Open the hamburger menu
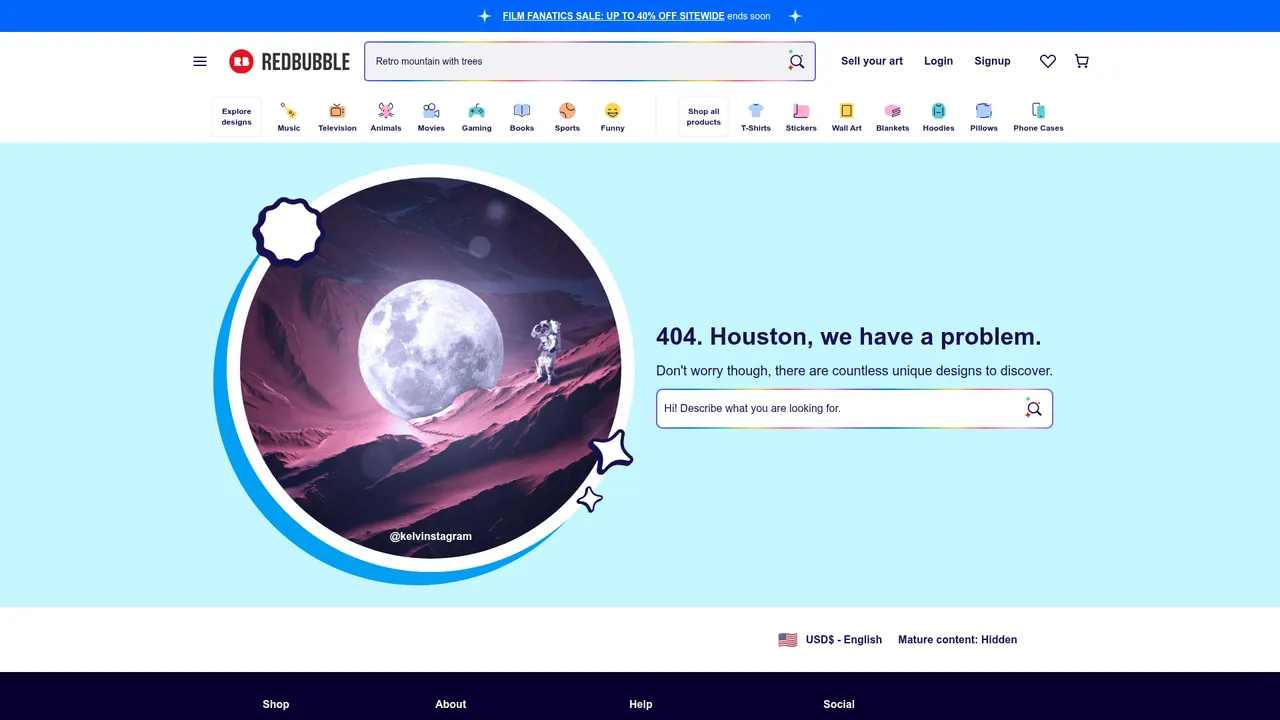Image resolution: width=1280 pixels, height=720 pixels. (x=200, y=61)
